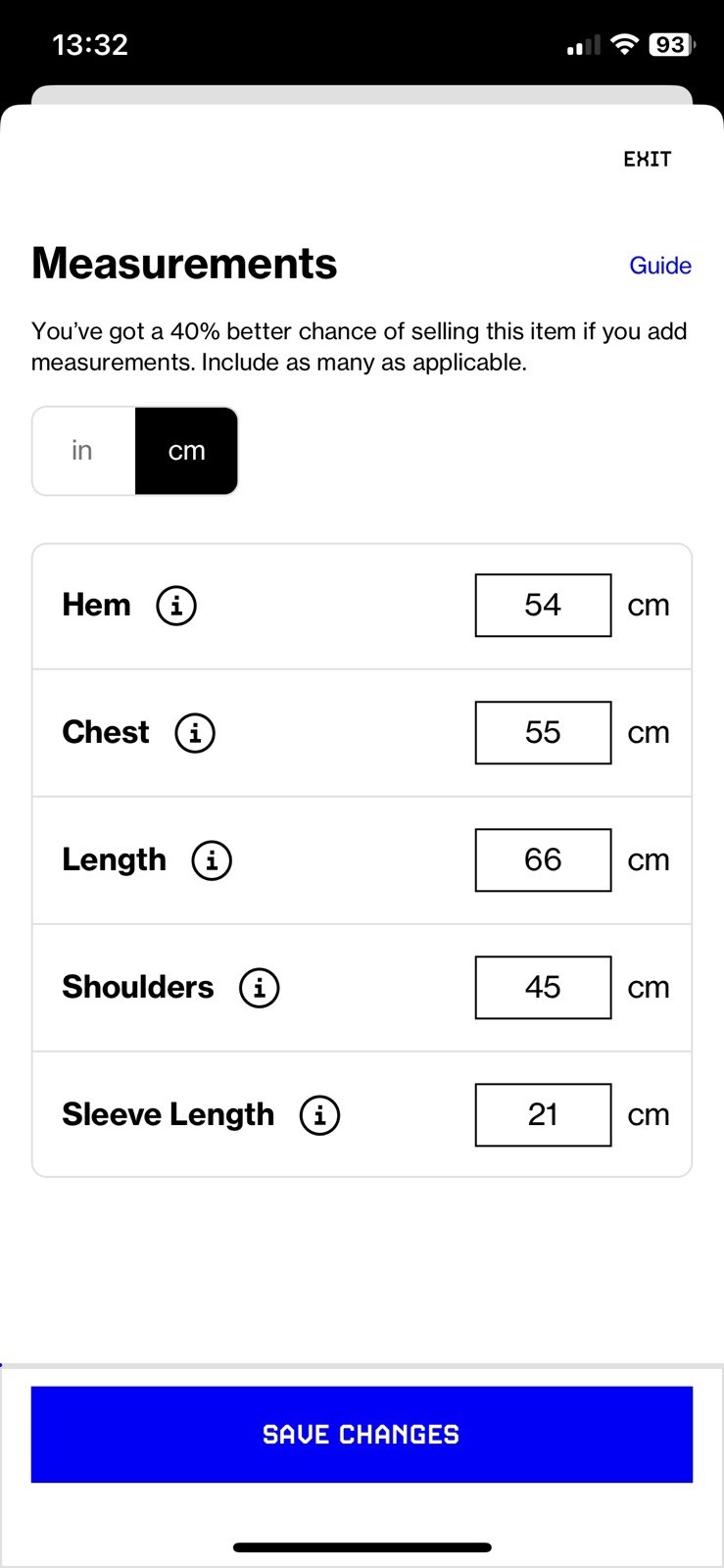Show Shoulders measurement info icon
The width and height of the screenshot is (724, 1568).
tap(260, 988)
